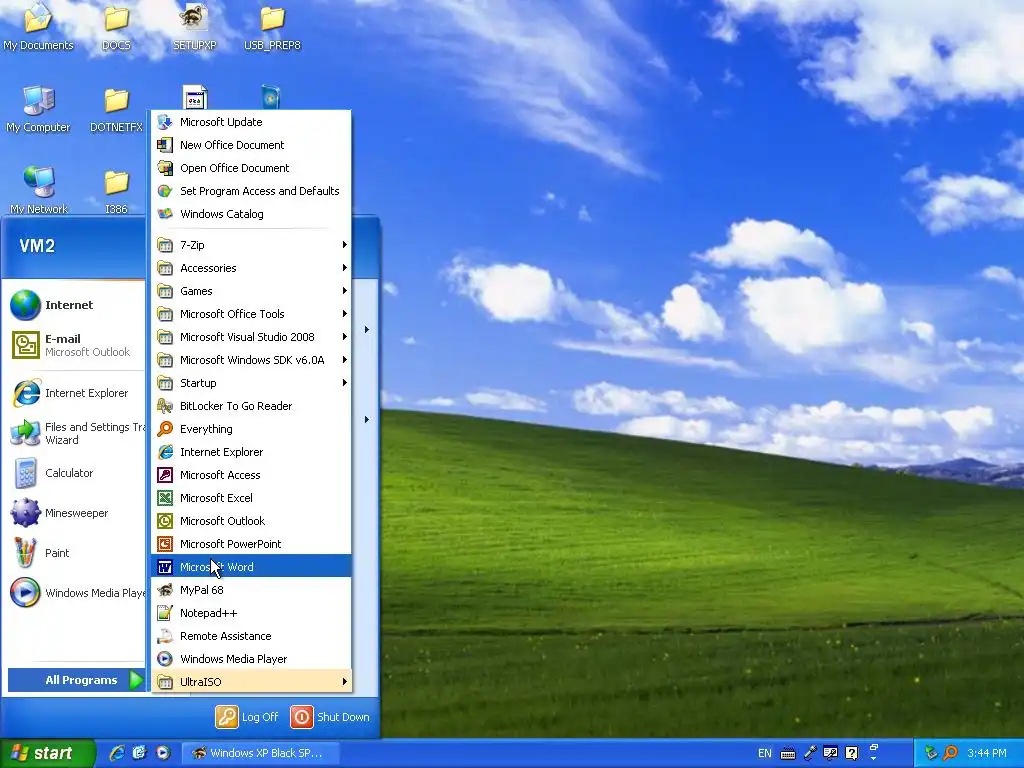This screenshot has height=768, width=1024.
Task: Expand the Startup submenu
Action: pyautogui.click(x=251, y=383)
